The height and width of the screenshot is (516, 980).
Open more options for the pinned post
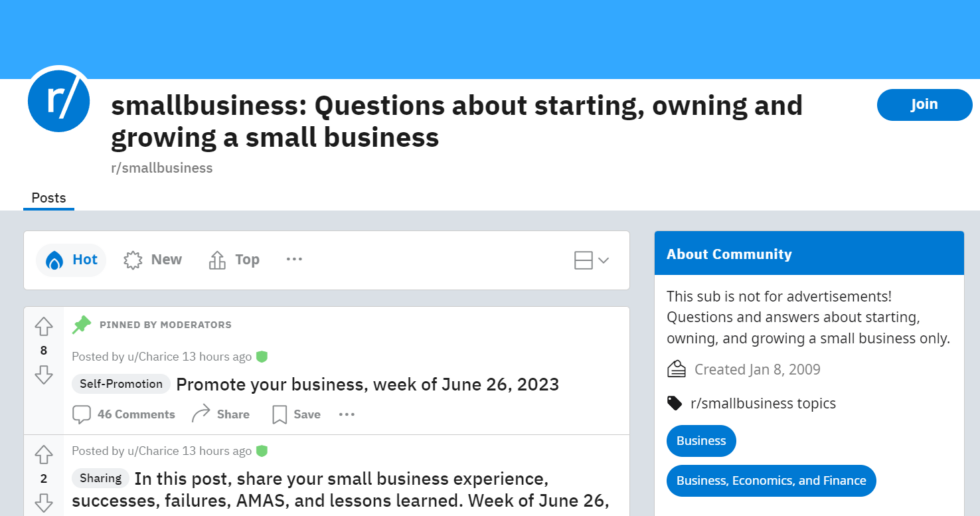coord(347,414)
